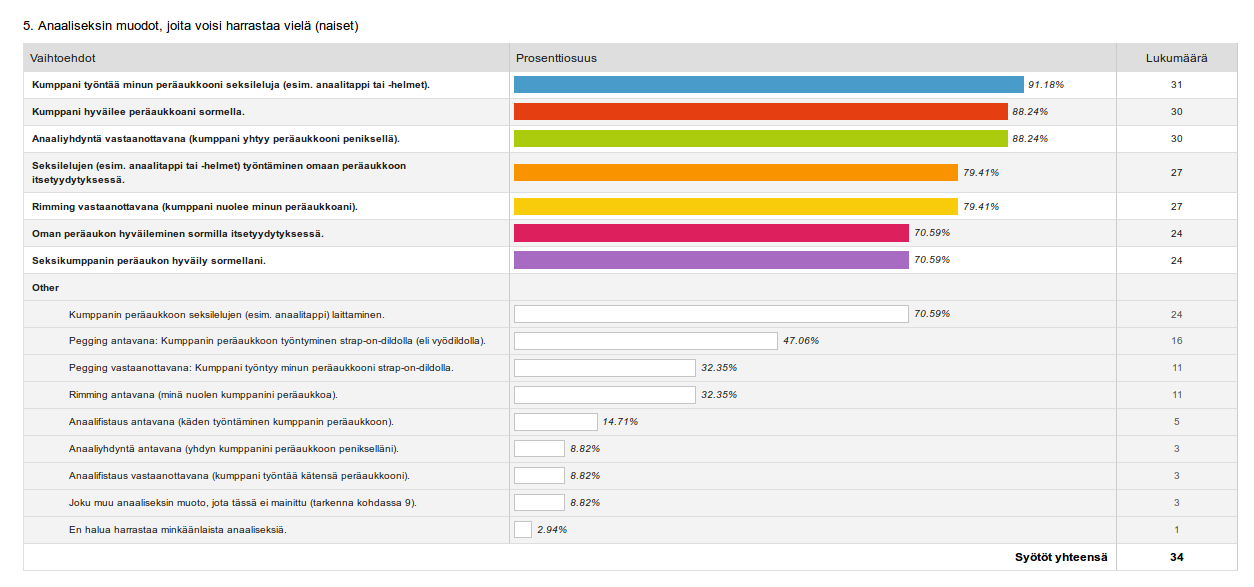The image size is (1254, 587).
Task: Click the question 5 title text
Action: (x=190, y=25)
